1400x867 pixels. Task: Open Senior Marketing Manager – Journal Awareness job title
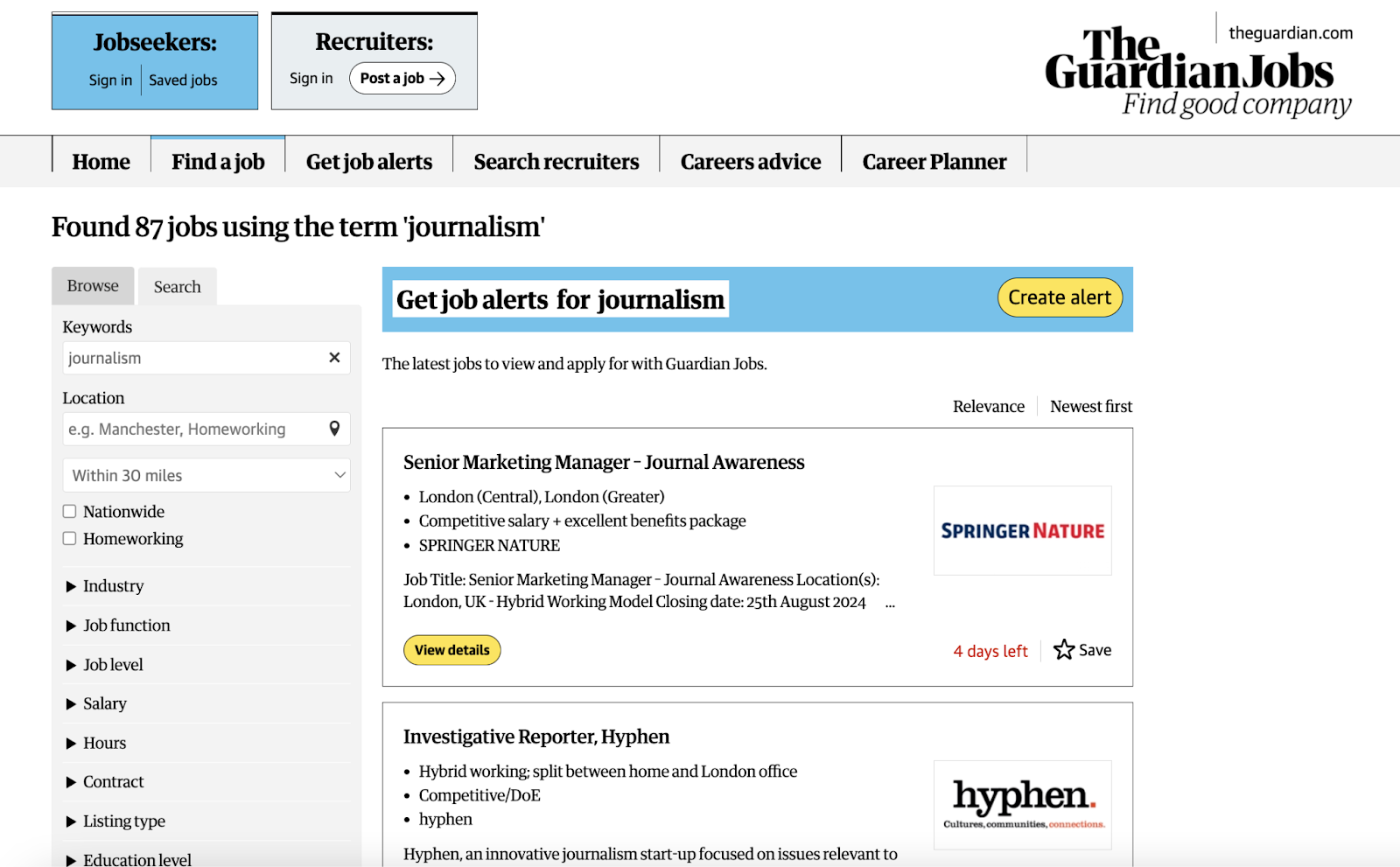pyautogui.click(x=604, y=462)
